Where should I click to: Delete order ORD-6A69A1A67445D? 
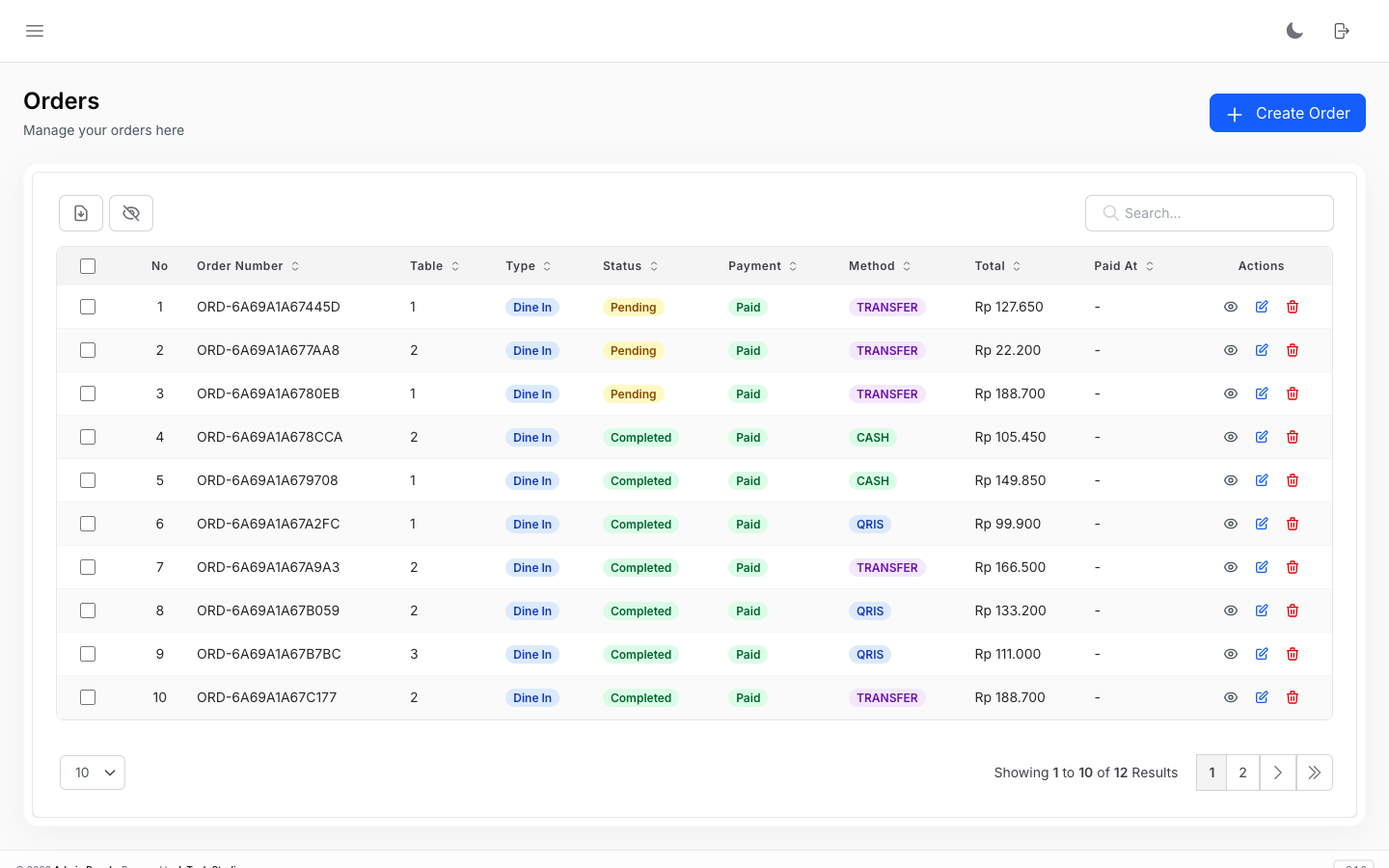coord(1293,307)
